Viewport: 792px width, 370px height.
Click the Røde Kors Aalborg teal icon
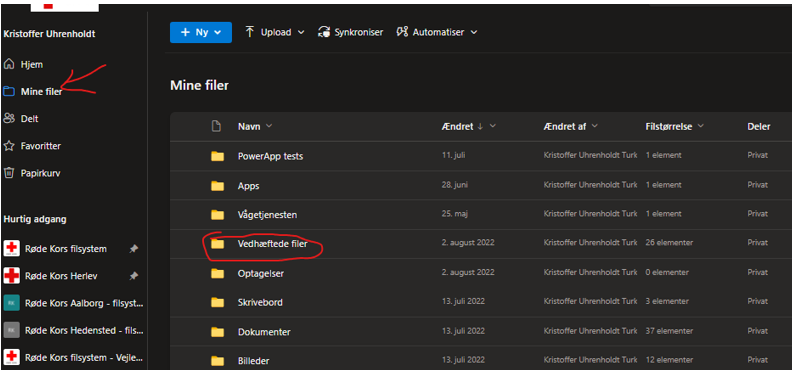[11, 303]
